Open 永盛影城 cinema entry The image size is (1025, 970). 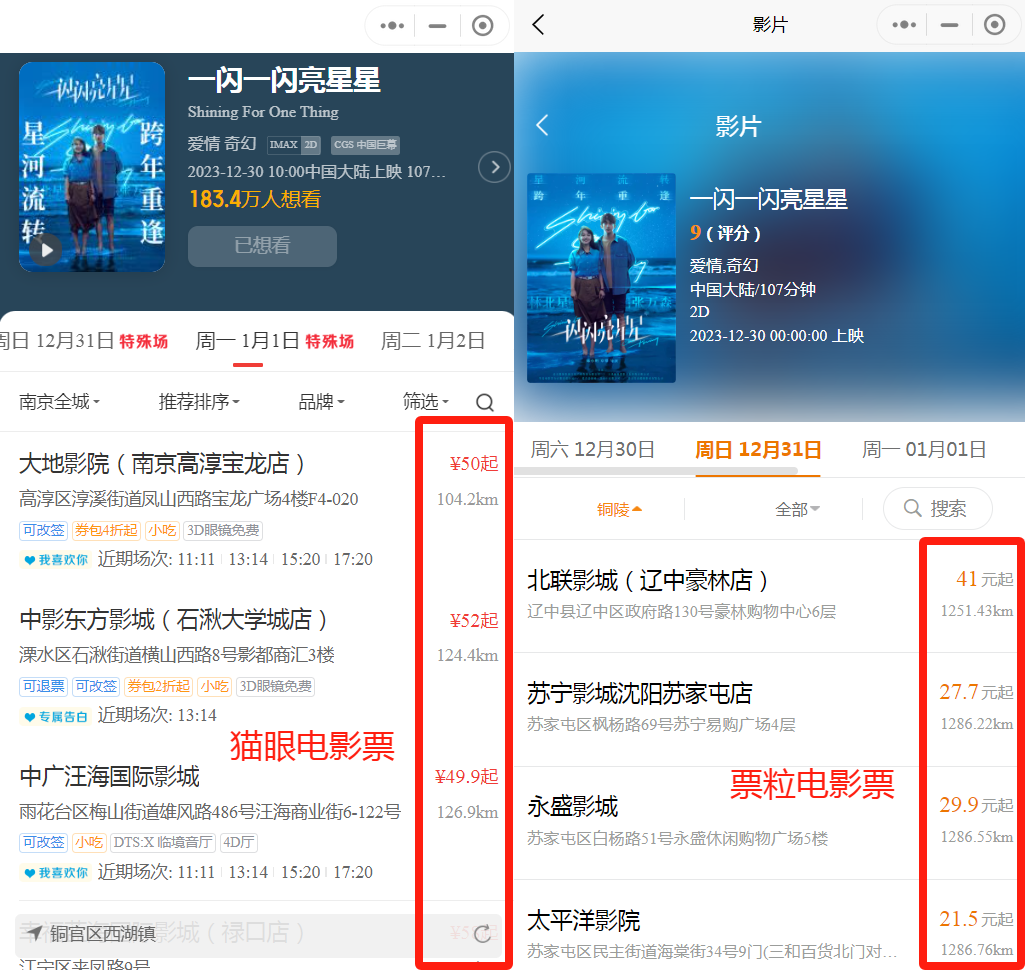[572, 807]
